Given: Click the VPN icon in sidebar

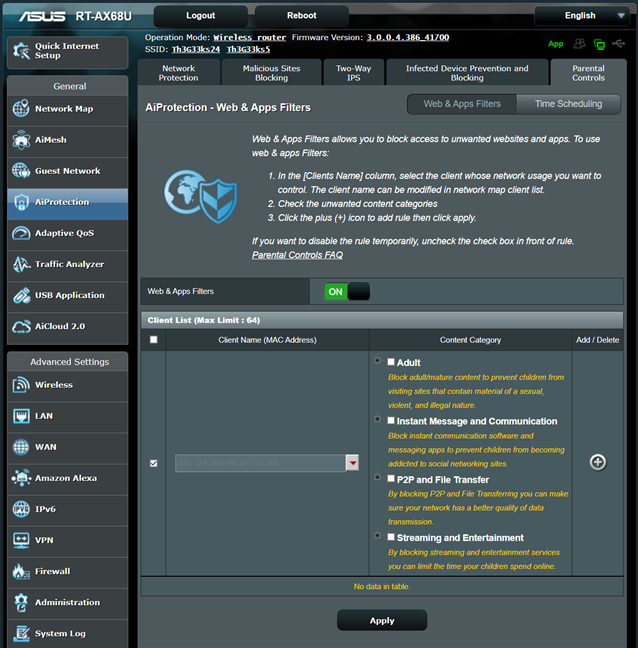Looking at the screenshot, I should (21, 540).
